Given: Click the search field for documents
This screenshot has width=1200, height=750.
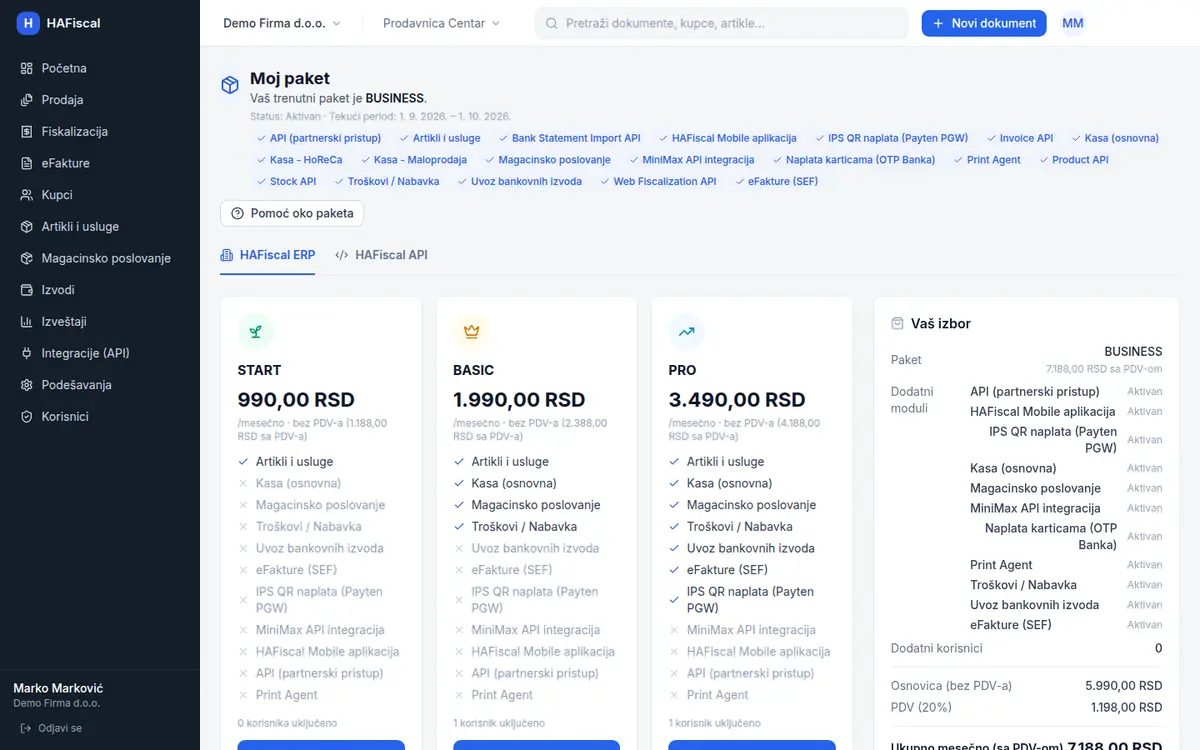Looking at the screenshot, I should click(722, 23).
